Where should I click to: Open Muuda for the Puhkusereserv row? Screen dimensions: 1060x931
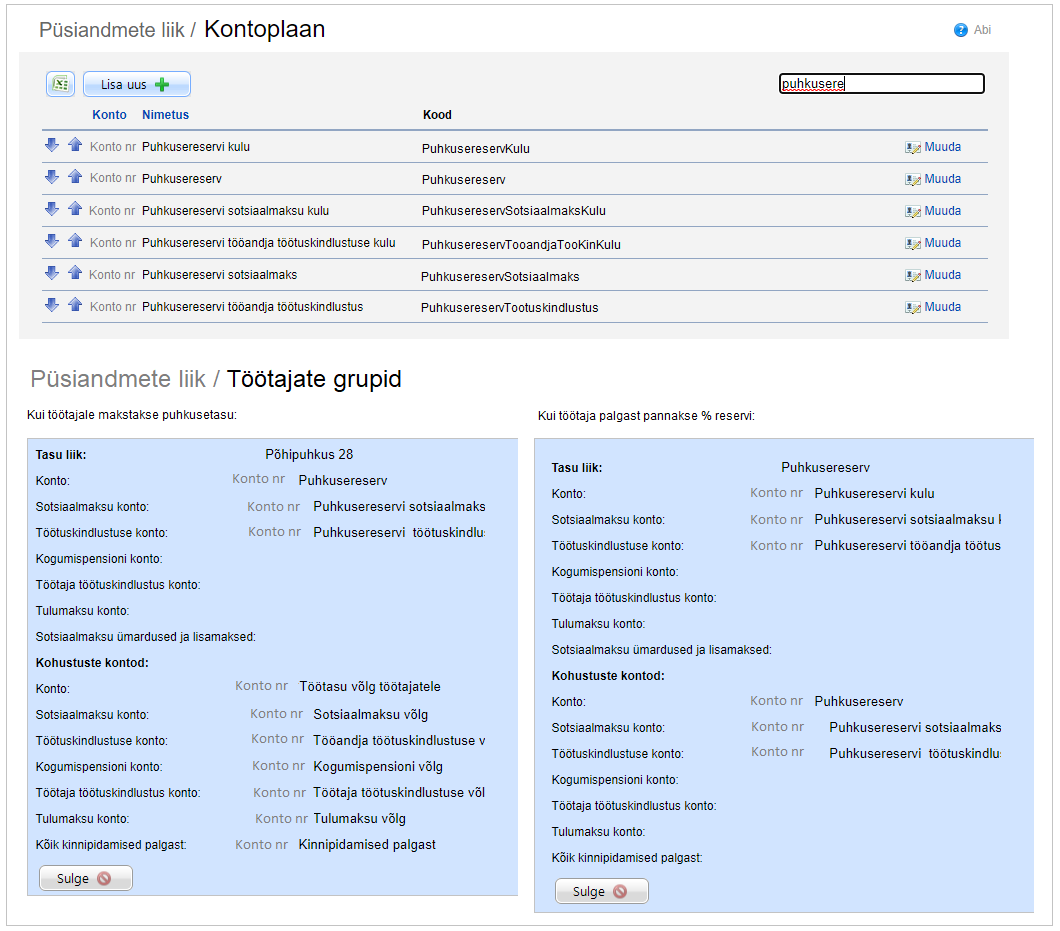tap(942, 179)
